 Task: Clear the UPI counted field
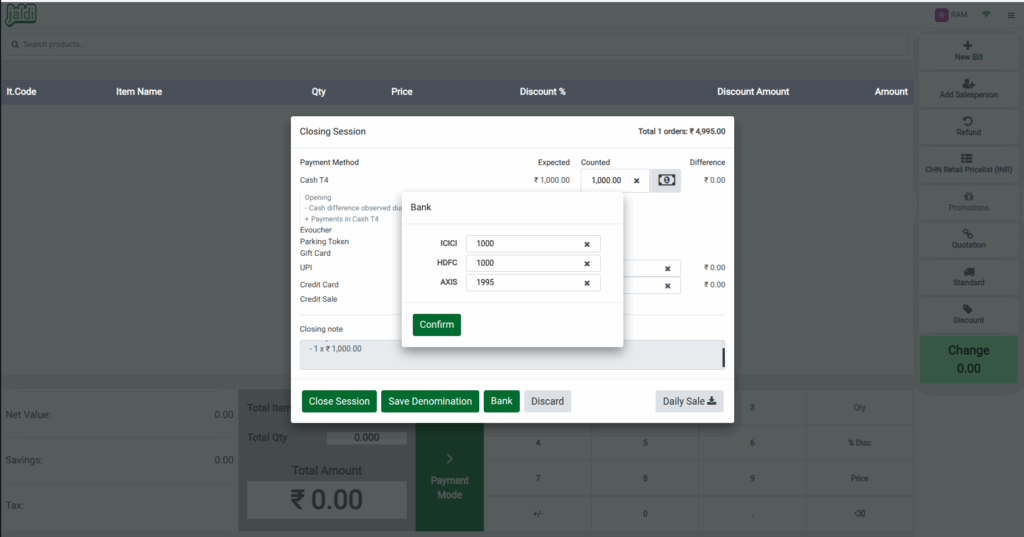coord(667,268)
